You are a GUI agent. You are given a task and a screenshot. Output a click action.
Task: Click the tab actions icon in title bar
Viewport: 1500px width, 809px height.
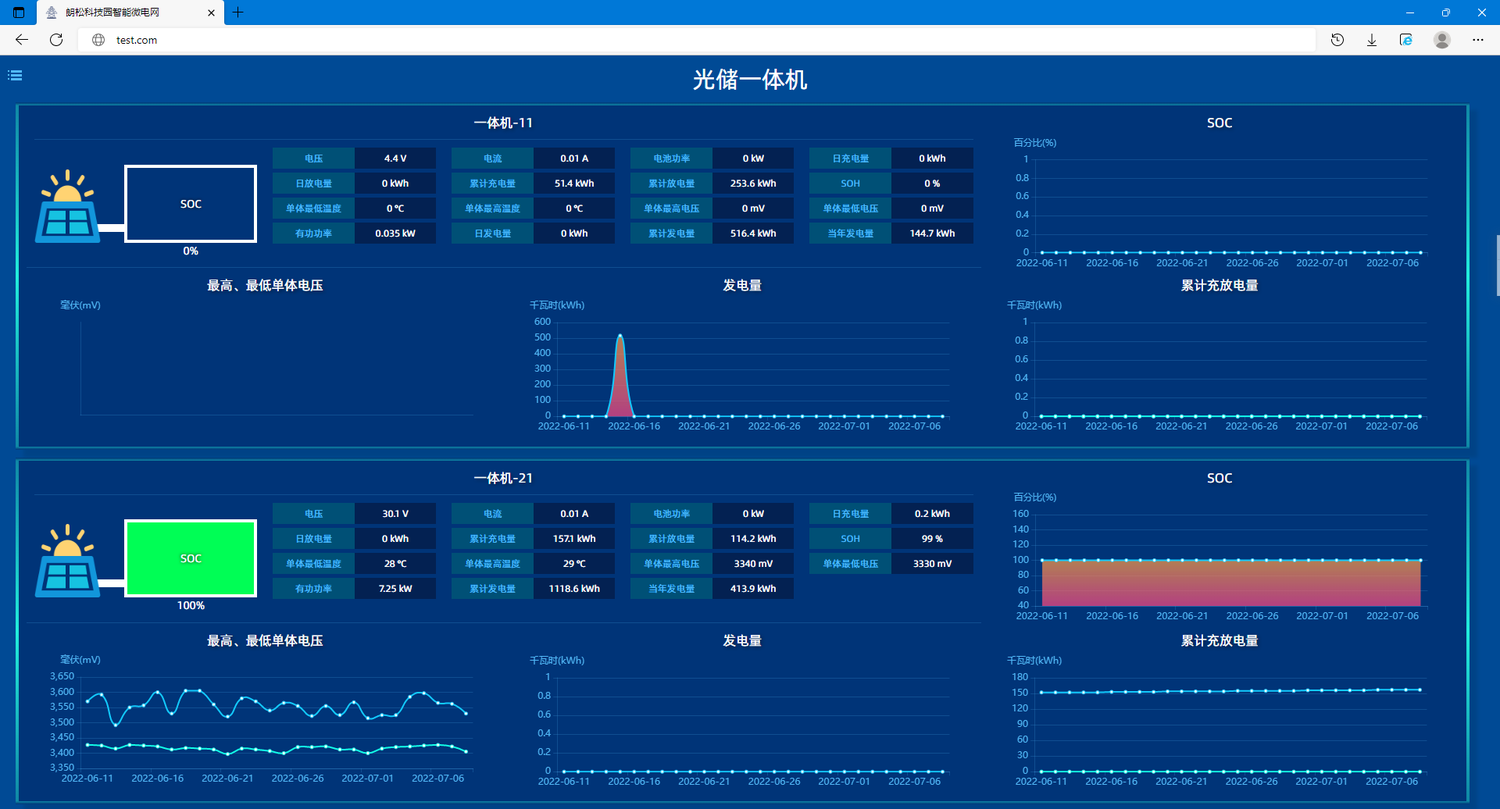click(18, 13)
